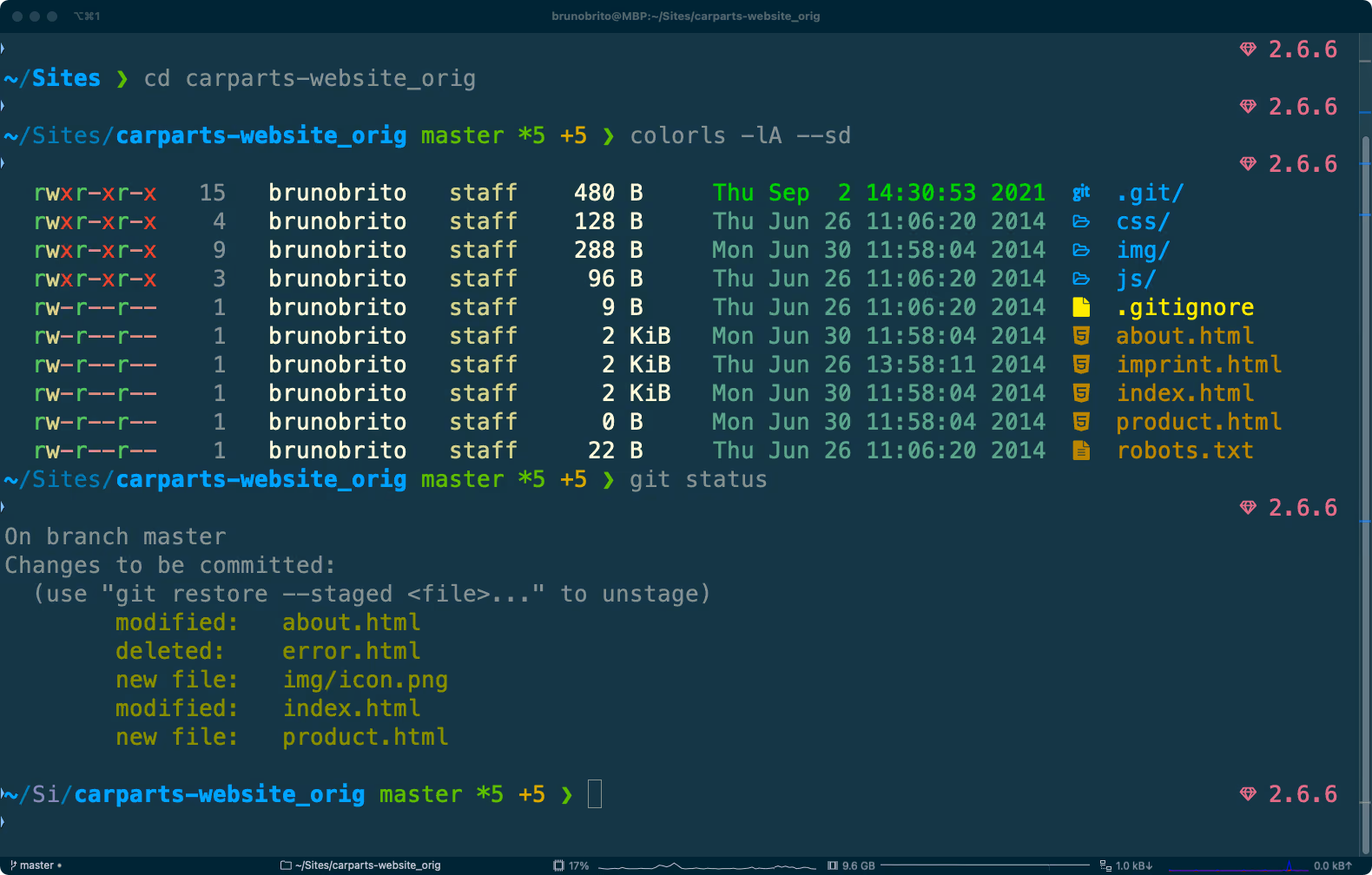Click the folder icon next to css/

1081,221
